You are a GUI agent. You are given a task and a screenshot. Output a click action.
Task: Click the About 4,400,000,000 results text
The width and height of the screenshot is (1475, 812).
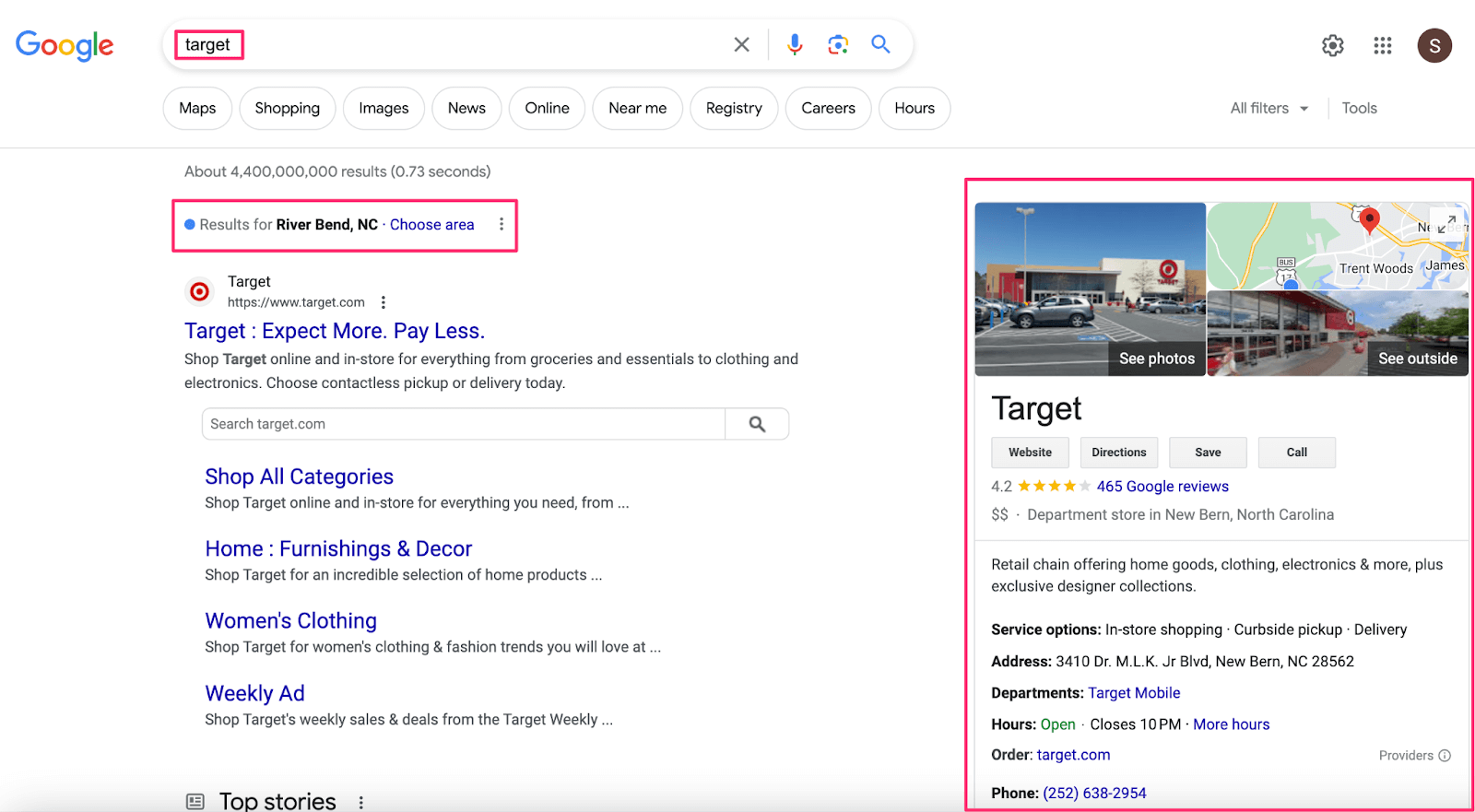(337, 171)
